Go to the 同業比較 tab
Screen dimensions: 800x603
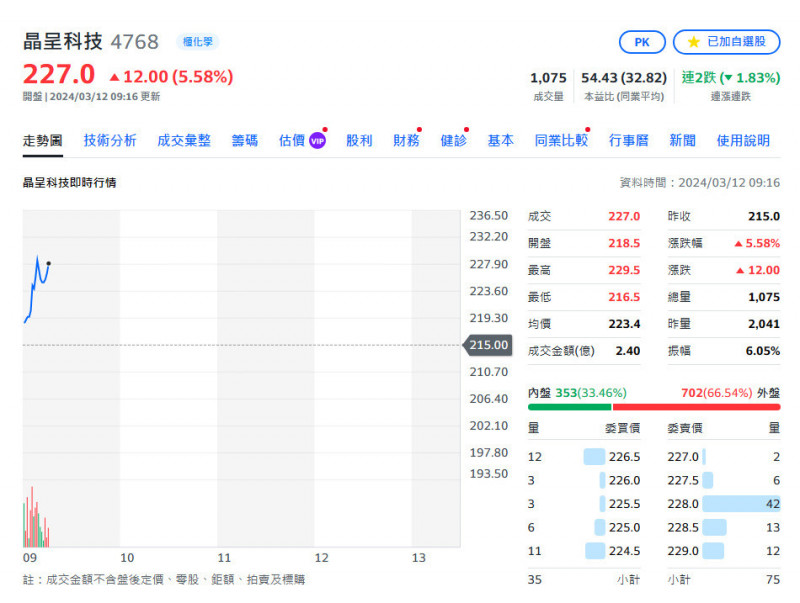[561, 140]
